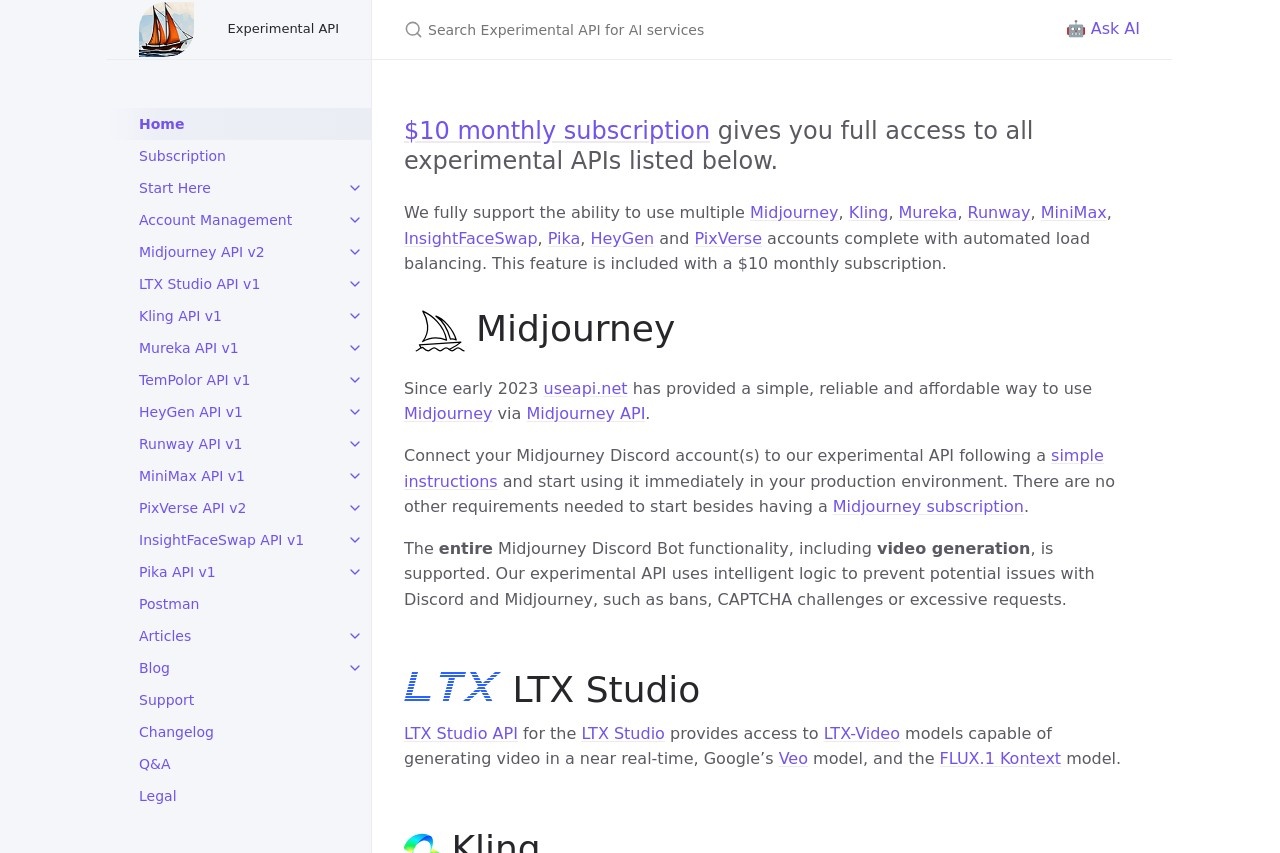Follow the Mureka link in intro paragraph
Screen dimensions: 1280x853
click(x=927, y=213)
